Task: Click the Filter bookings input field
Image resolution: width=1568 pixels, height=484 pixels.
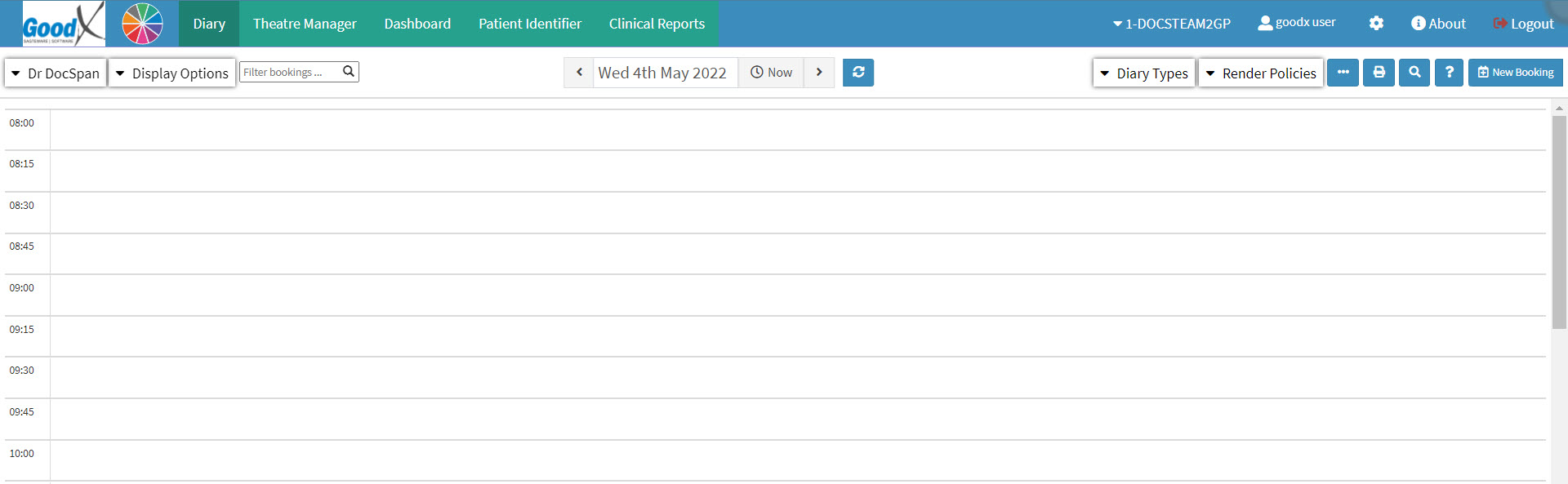Action: pyautogui.click(x=290, y=72)
